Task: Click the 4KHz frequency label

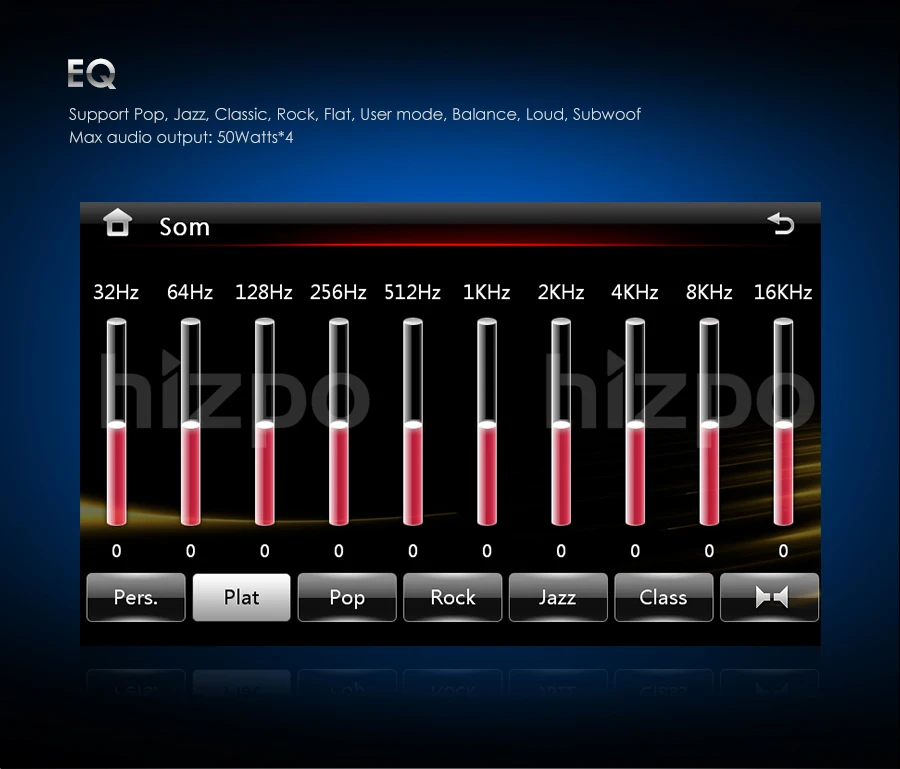Action: [635, 292]
